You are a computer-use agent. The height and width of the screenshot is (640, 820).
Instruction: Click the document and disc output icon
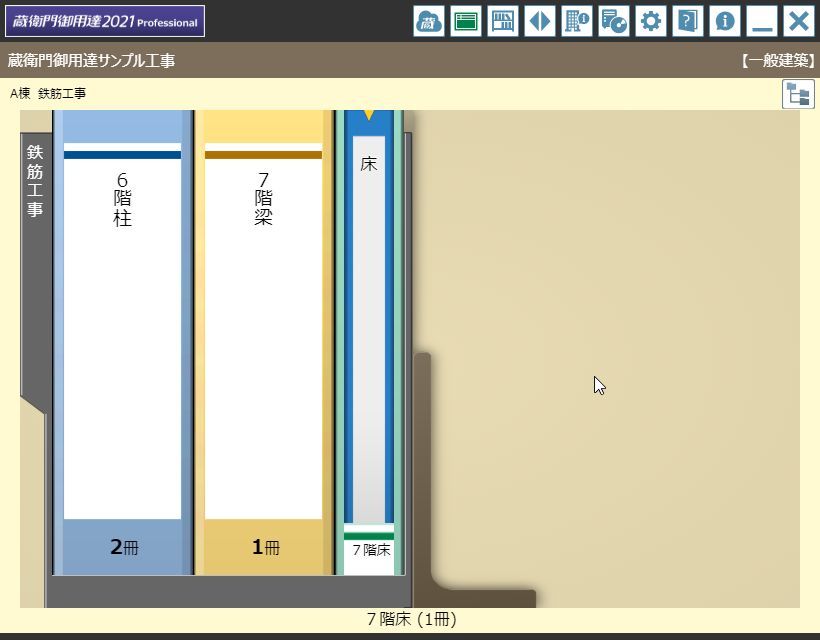[614, 21]
